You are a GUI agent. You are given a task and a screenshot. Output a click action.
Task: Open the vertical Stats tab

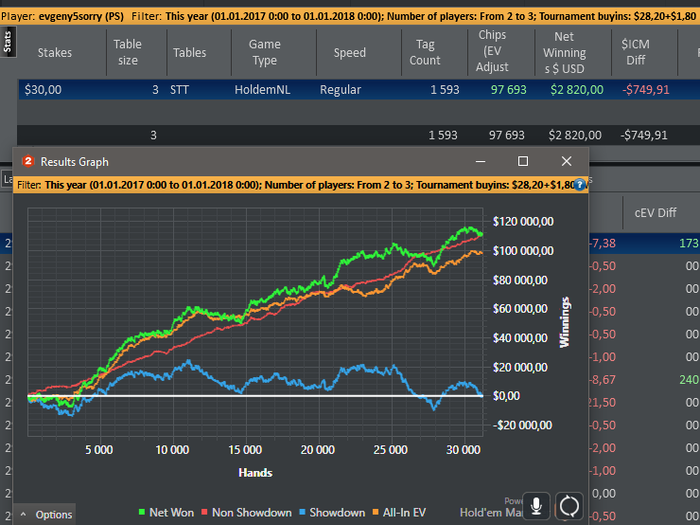point(8,42)
